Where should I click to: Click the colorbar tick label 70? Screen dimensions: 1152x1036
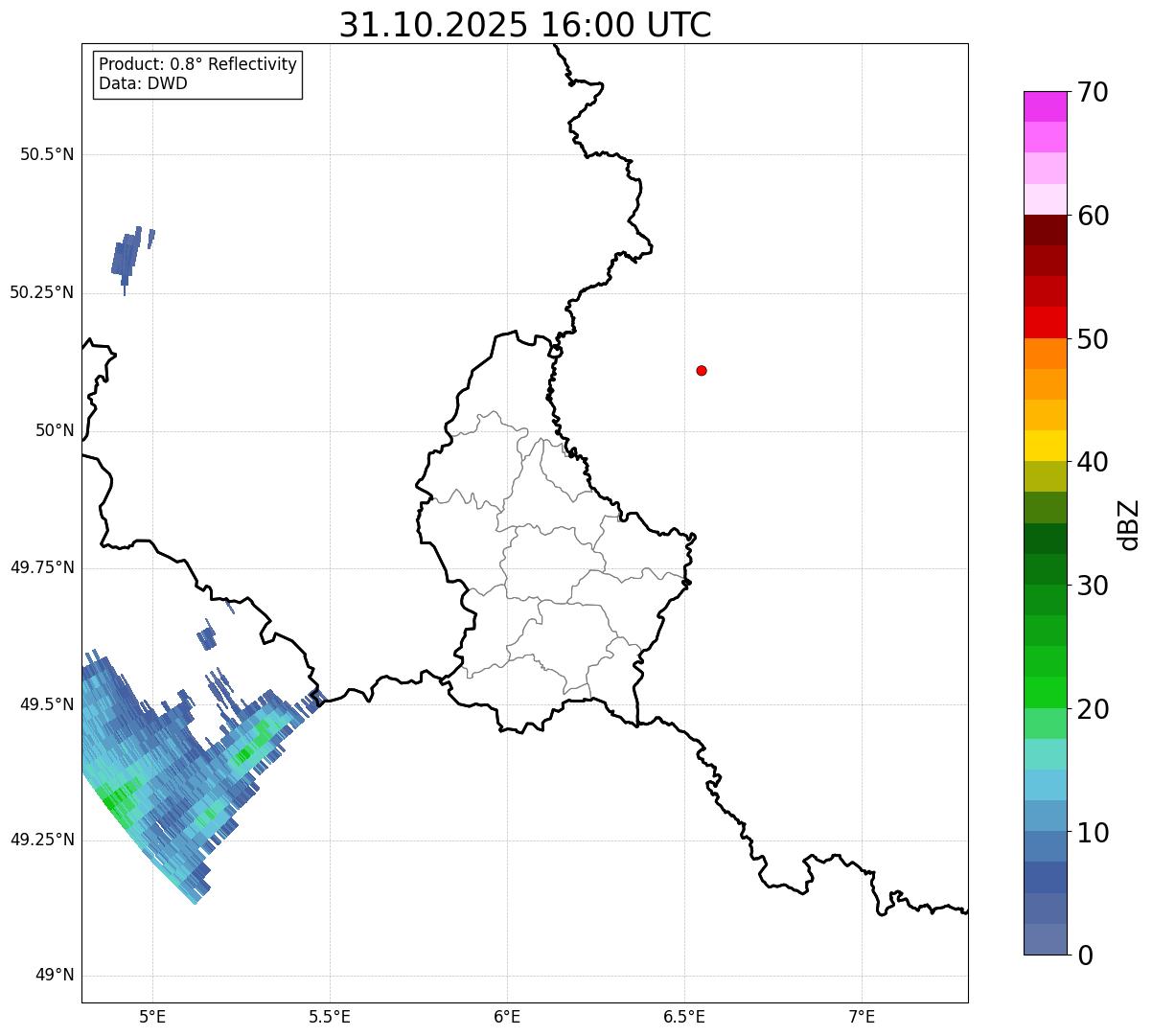pyautogui.click(x=1093, y=92)
